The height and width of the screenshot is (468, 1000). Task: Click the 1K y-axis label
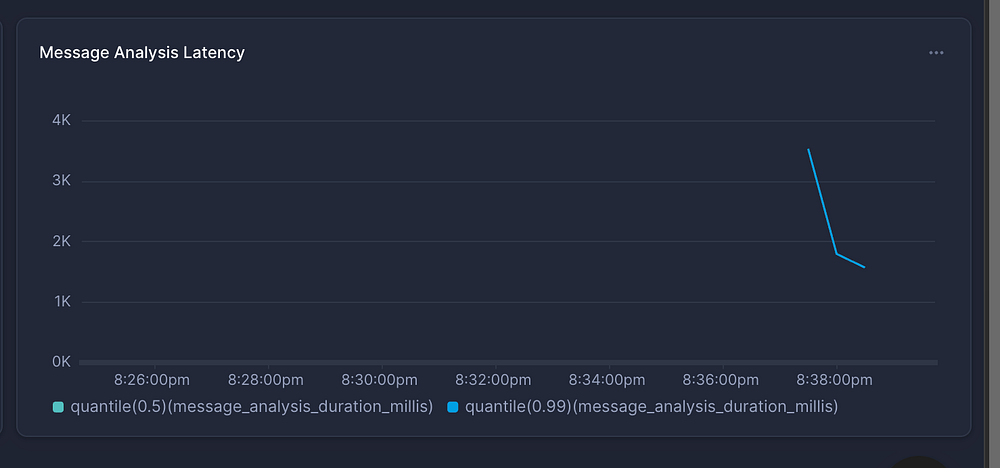61,301
